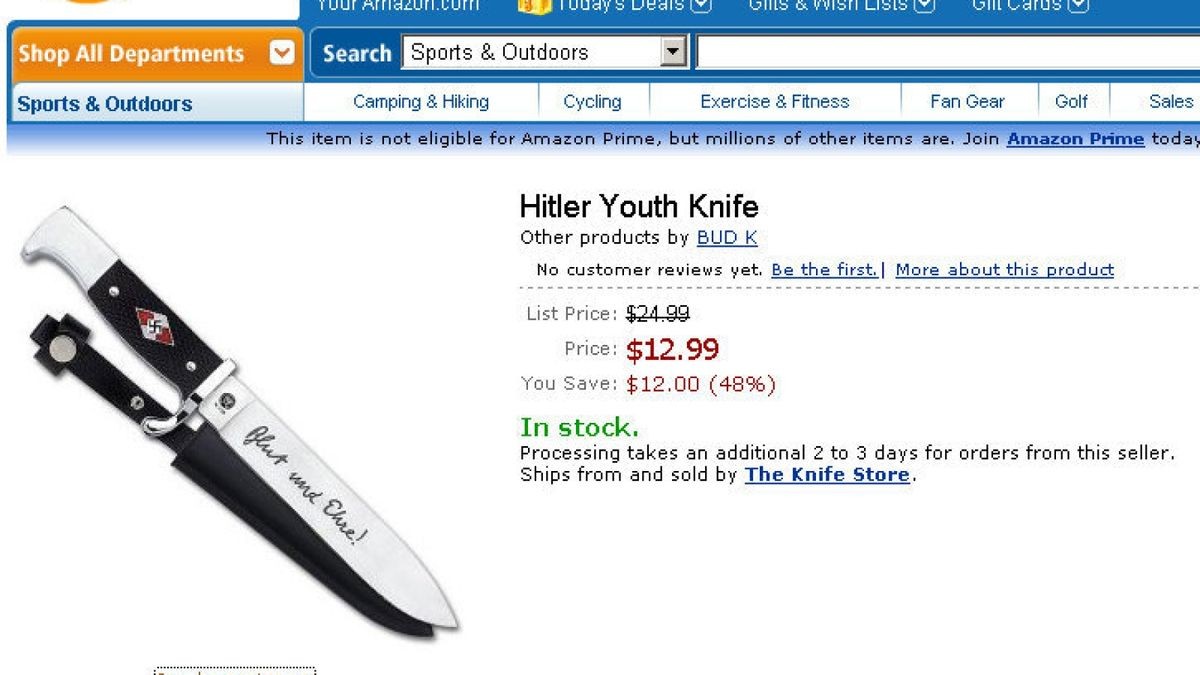Screen dimensions: 1200x675
Task: Go to the Golf category
Action: click(x=1071, y=101)
